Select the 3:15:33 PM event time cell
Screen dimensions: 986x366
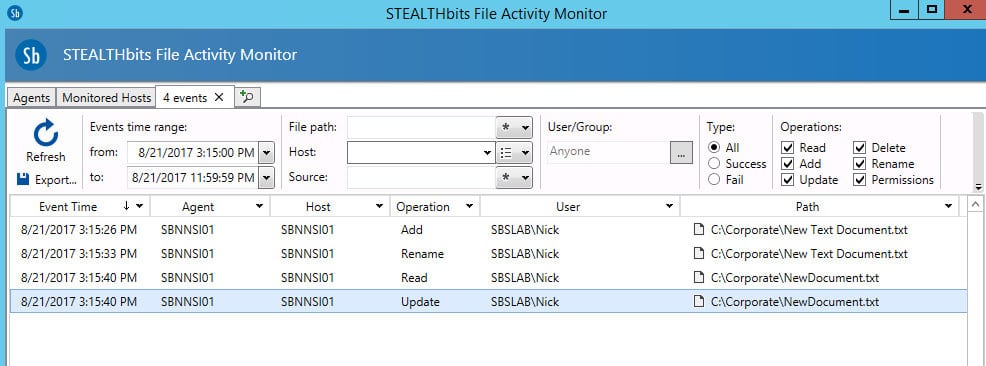point(79,254)
